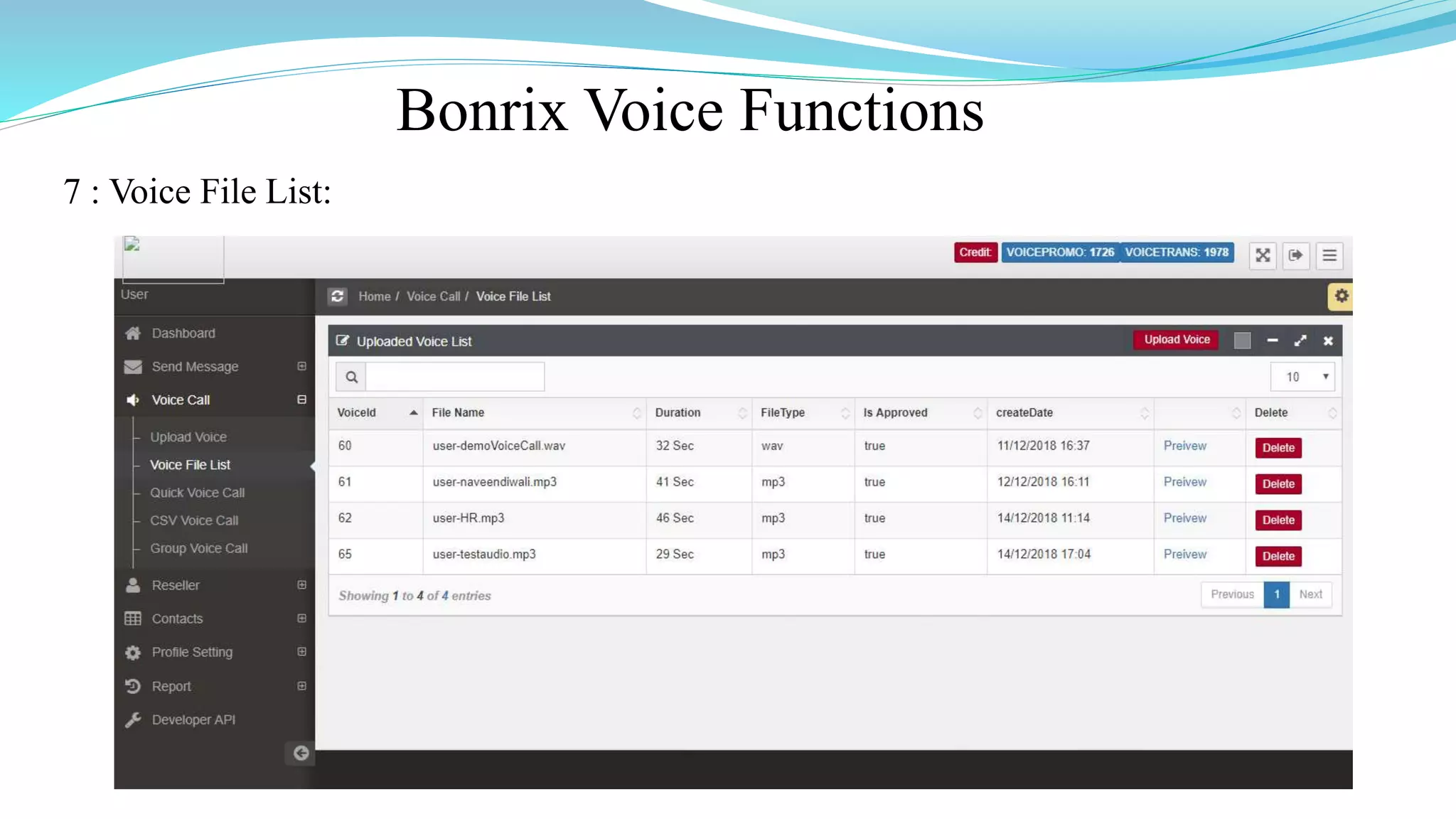This screenshot has width=1456, height=819.
Task: Expand the Report submenu
Action: pos(301,685)
